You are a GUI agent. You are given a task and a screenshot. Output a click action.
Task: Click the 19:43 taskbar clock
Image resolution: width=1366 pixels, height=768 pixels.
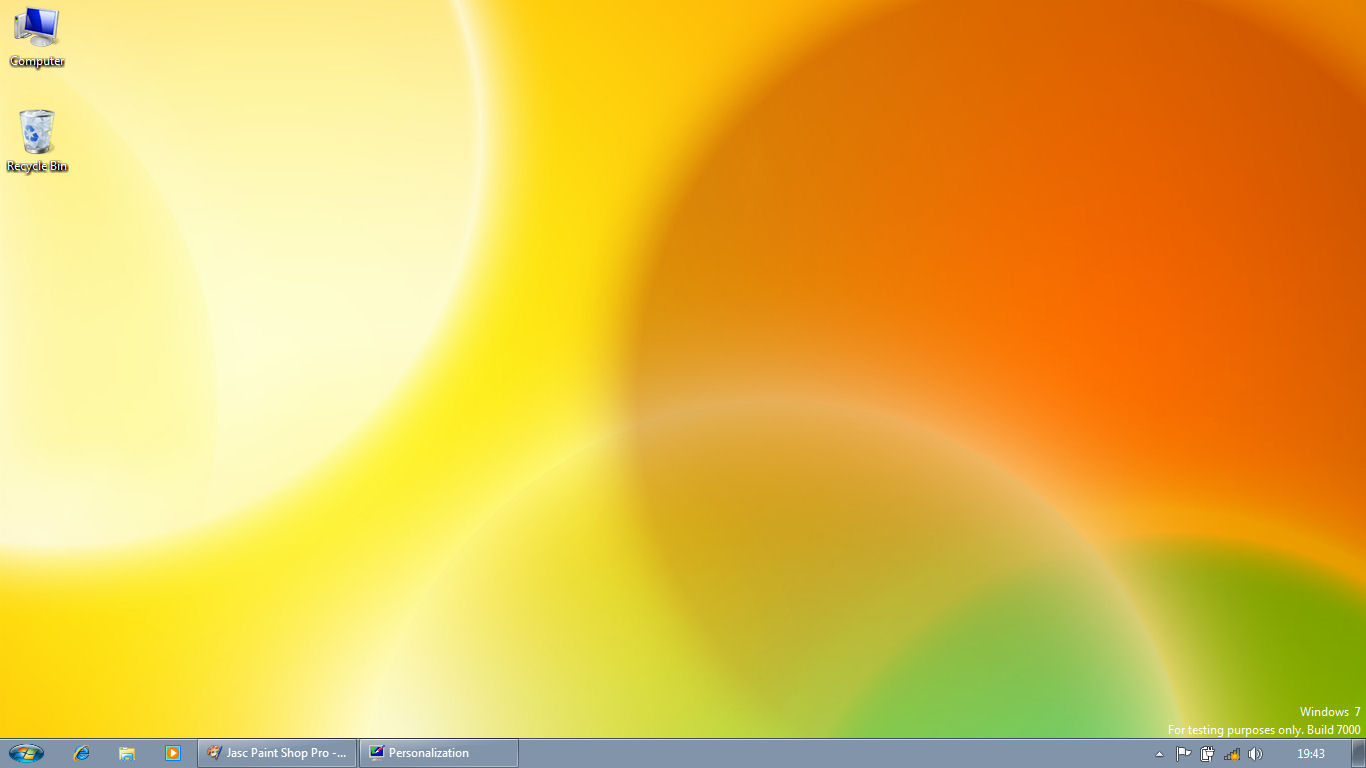click(x=1311, y=754)
